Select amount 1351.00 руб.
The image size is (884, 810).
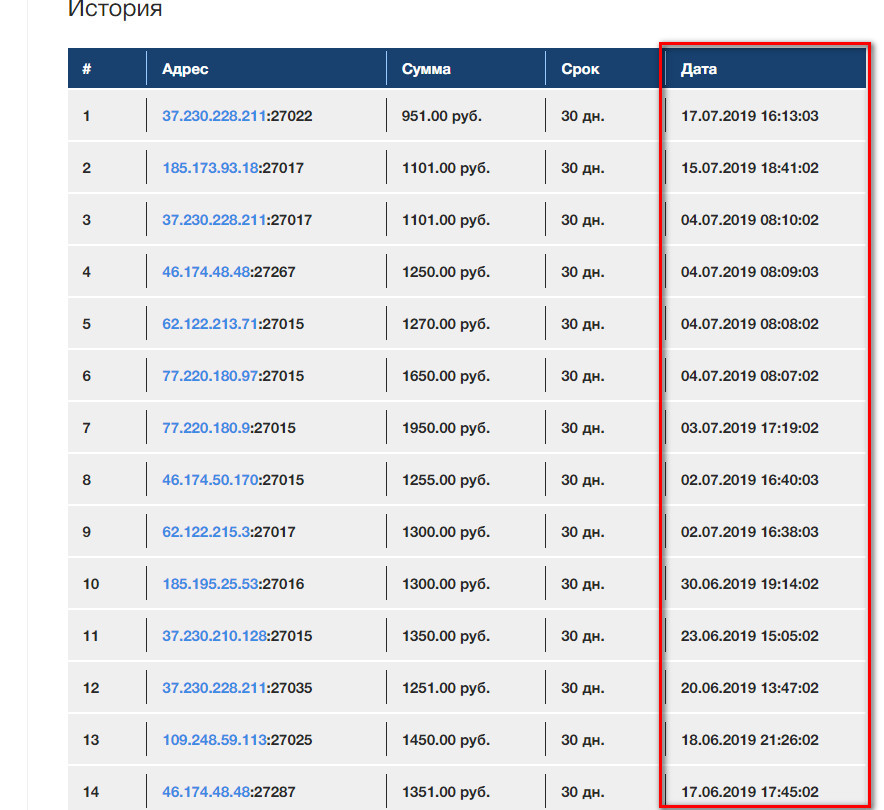coord(445,792)
